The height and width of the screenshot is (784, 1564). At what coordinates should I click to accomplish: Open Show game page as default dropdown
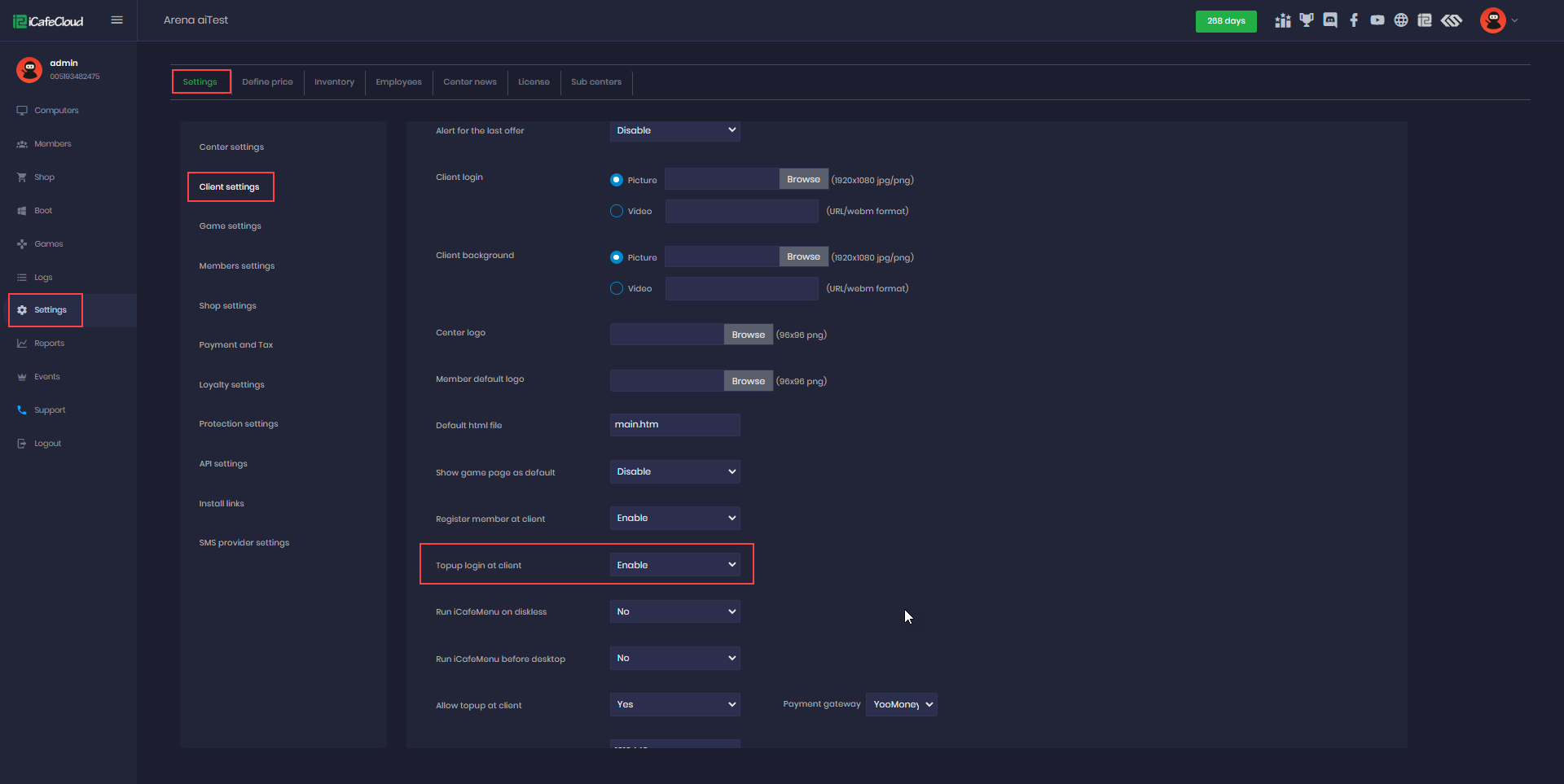pos(674,471)
